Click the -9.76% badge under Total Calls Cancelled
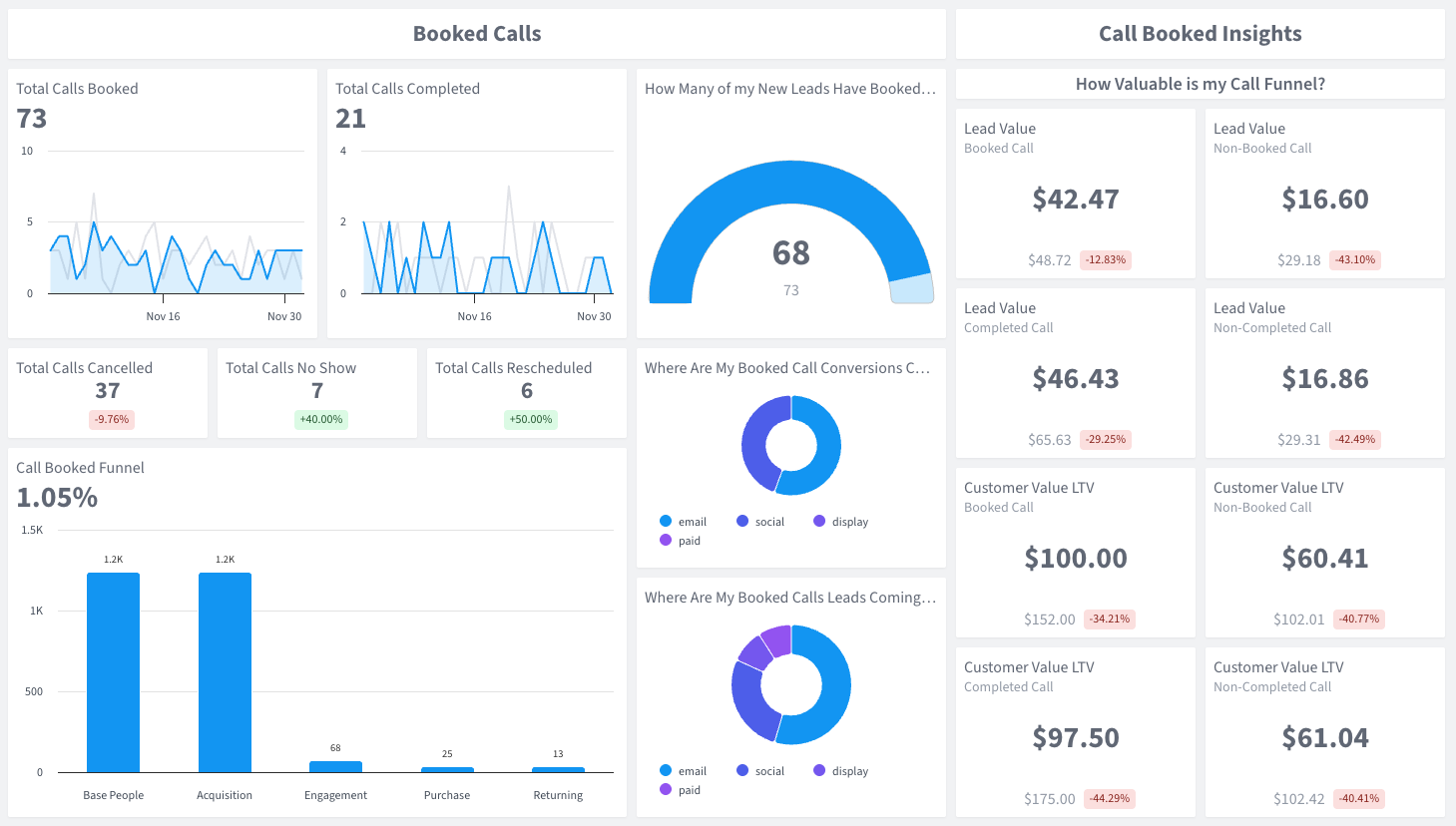Screen dimensions: 1456x826 point(112,420)
